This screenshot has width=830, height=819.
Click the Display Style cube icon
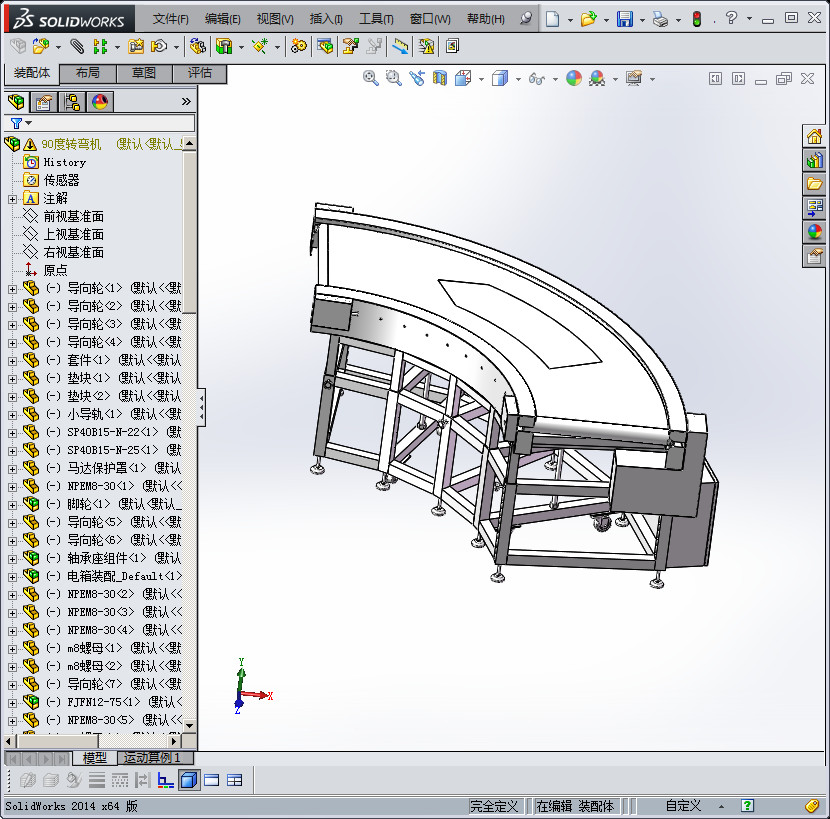[499, 78]
